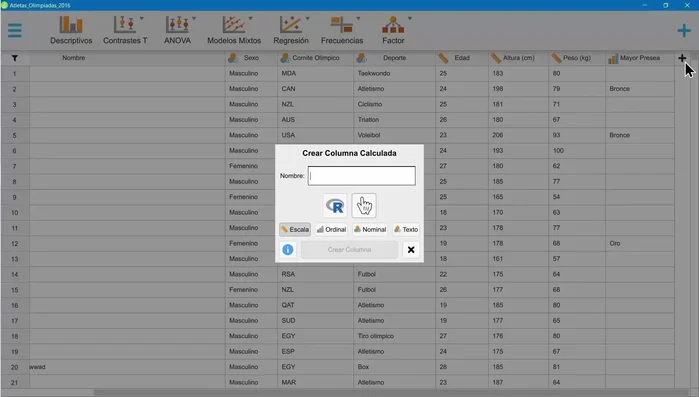
Task: Select row number 20 header
Action: tap(15, 367)
